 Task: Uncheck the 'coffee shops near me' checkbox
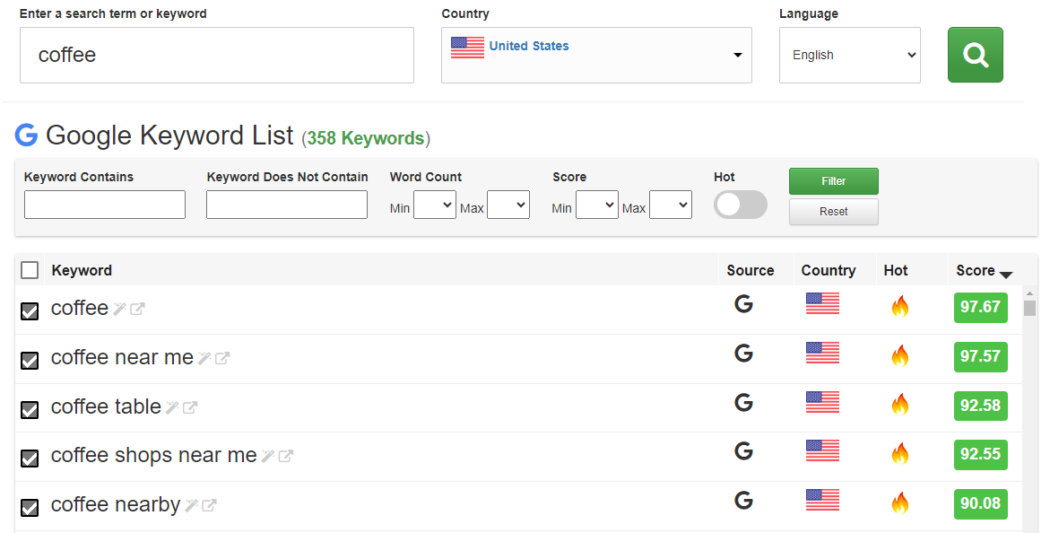[29, 458]
